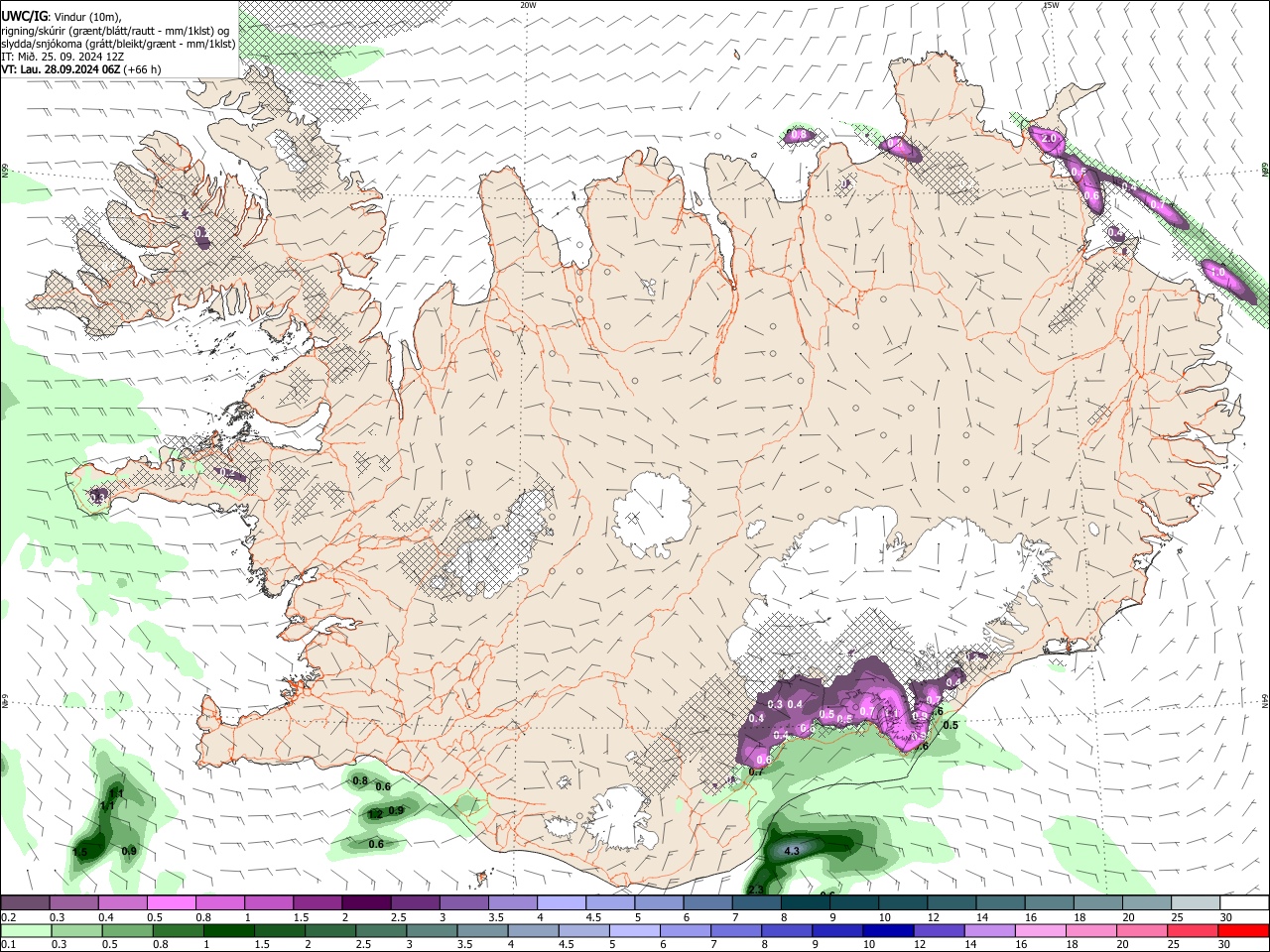Click the bright red rain-scale swatch at 30
The width and height of the screenshot is (1270, 952).
point(1244,930)
